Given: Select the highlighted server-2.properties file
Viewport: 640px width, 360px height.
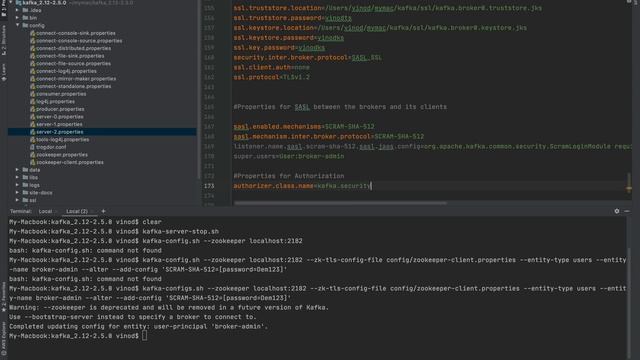Looking at the screenshot, I should [102, 132].
